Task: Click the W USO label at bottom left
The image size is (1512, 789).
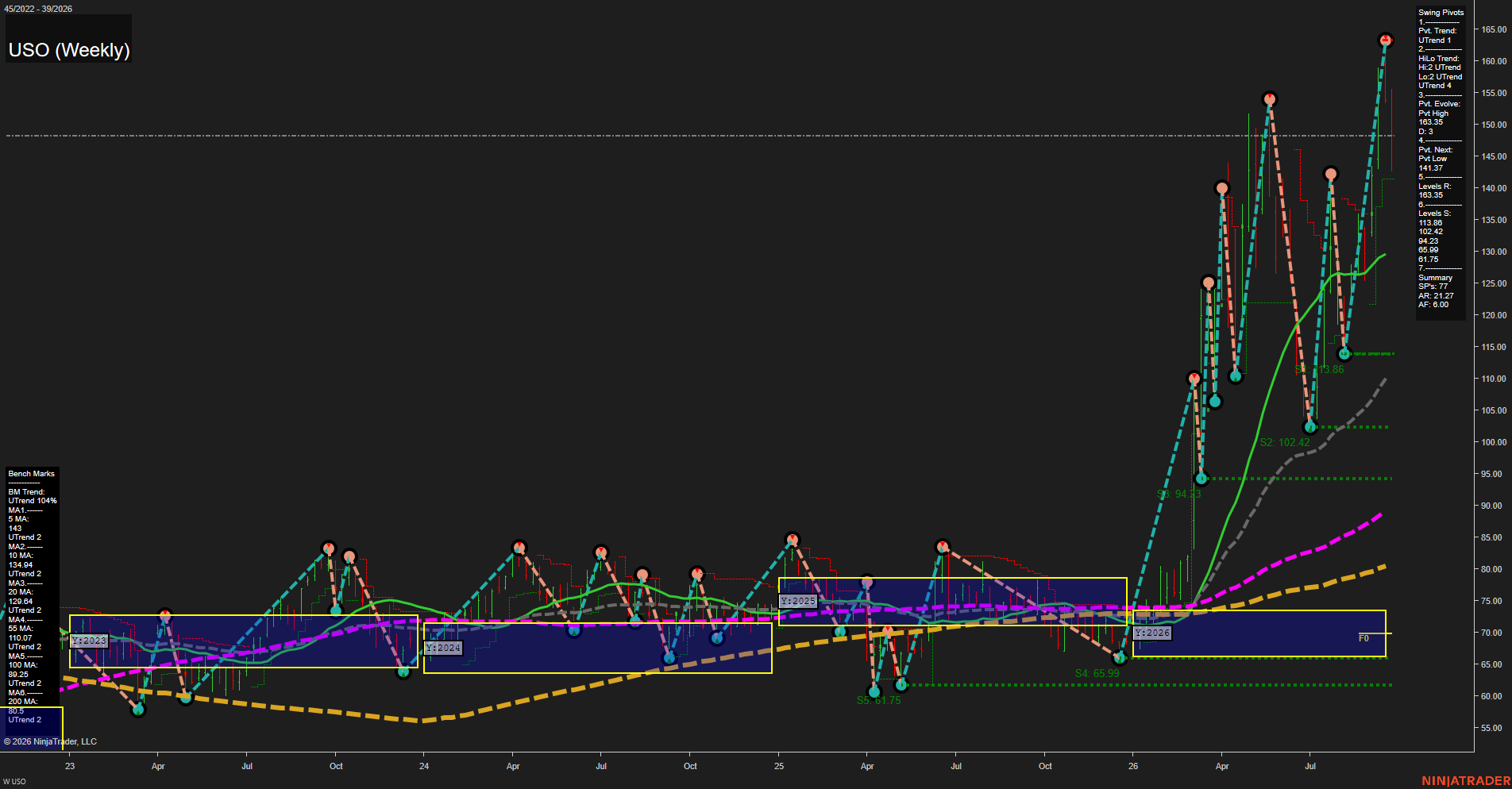Action: [x=14, y=782]
